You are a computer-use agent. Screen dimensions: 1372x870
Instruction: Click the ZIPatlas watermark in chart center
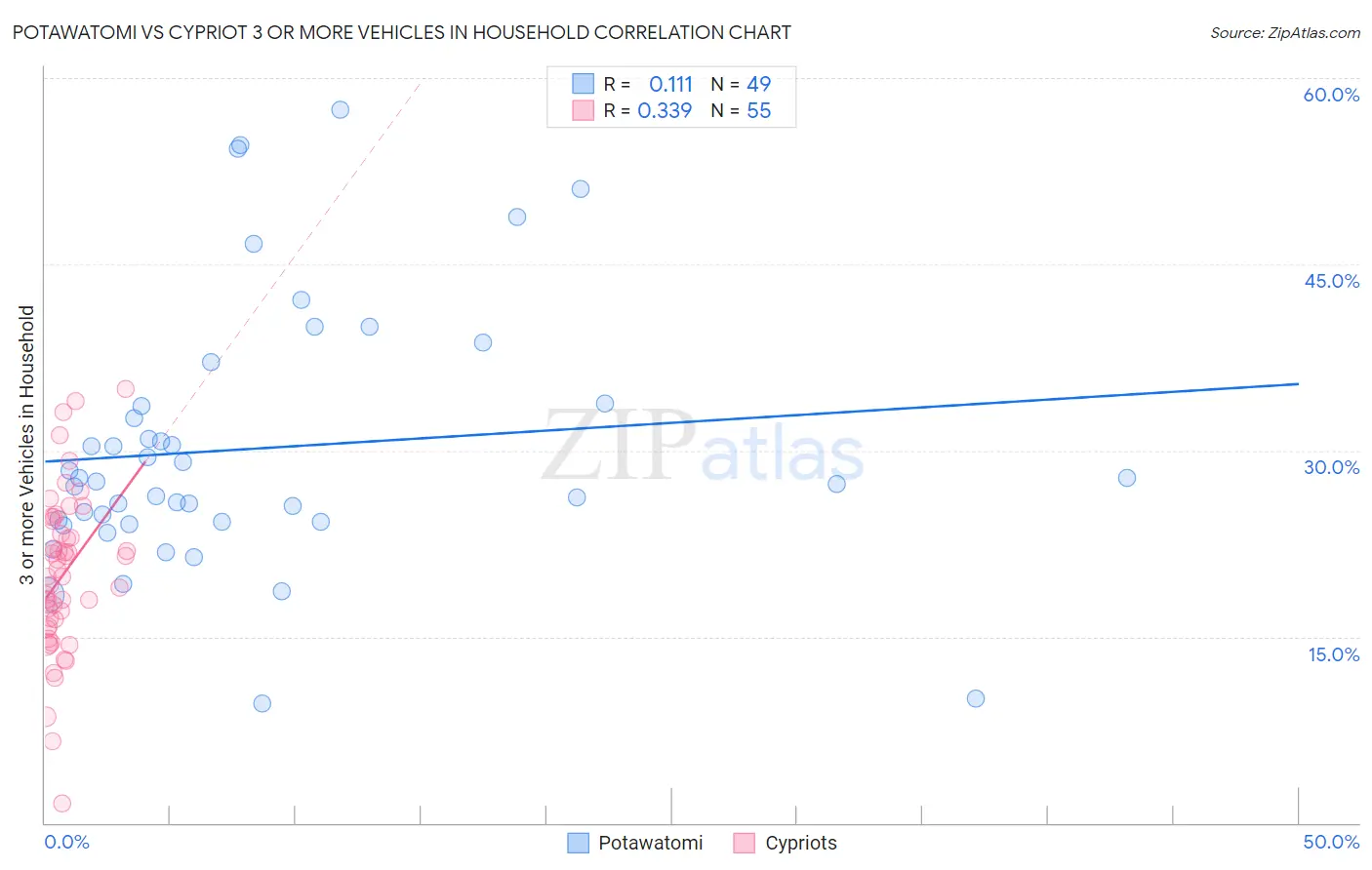tap(703, 446)
